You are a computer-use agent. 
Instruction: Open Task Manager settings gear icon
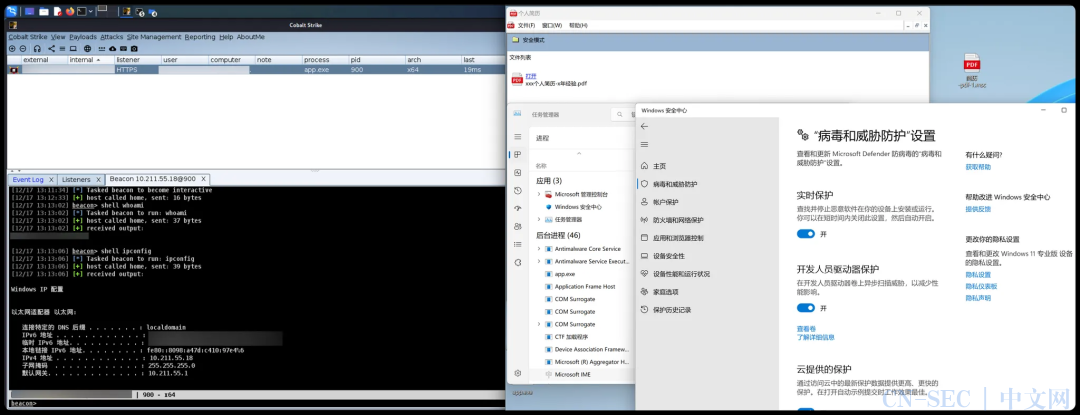pyautogui.click(x=517, y=373)
